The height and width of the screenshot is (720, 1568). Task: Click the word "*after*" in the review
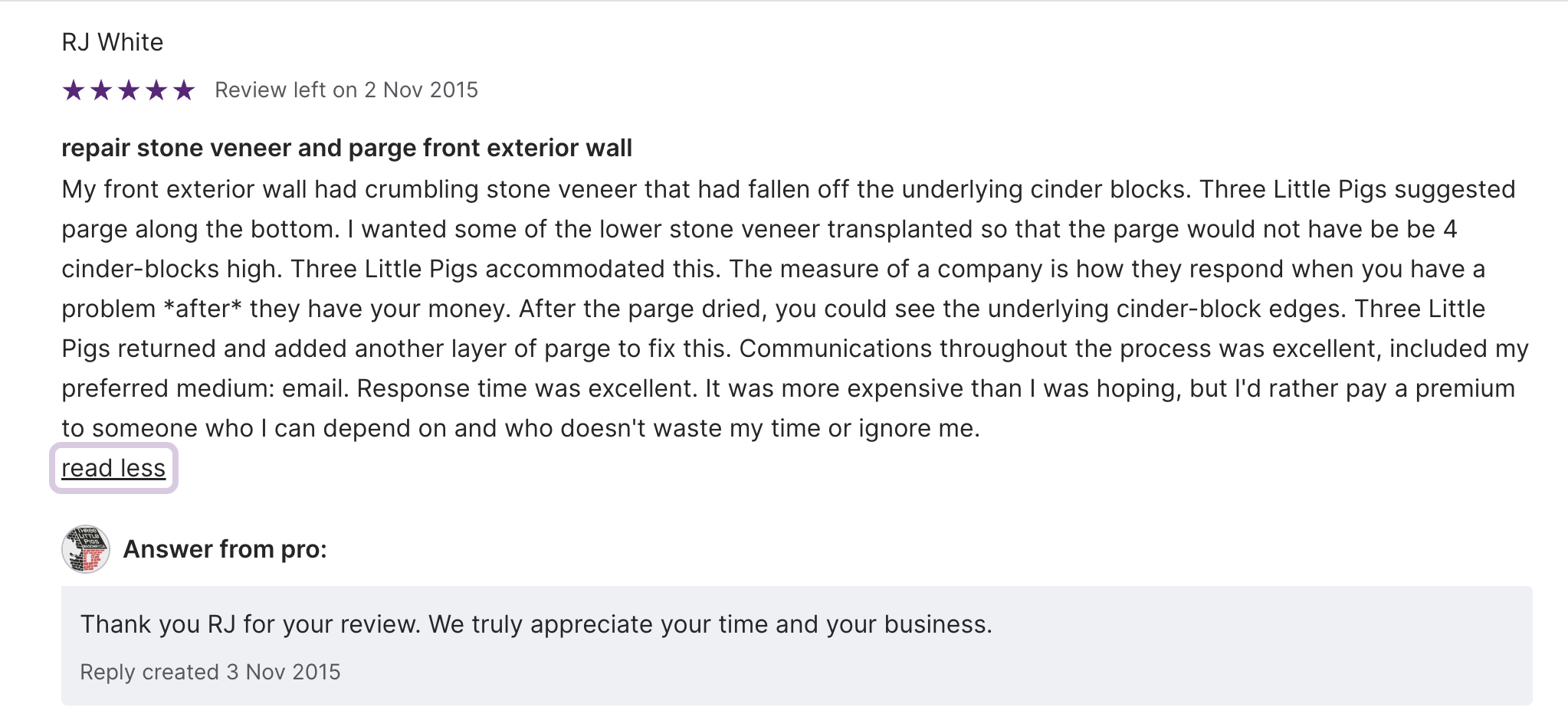coord(203,309)
